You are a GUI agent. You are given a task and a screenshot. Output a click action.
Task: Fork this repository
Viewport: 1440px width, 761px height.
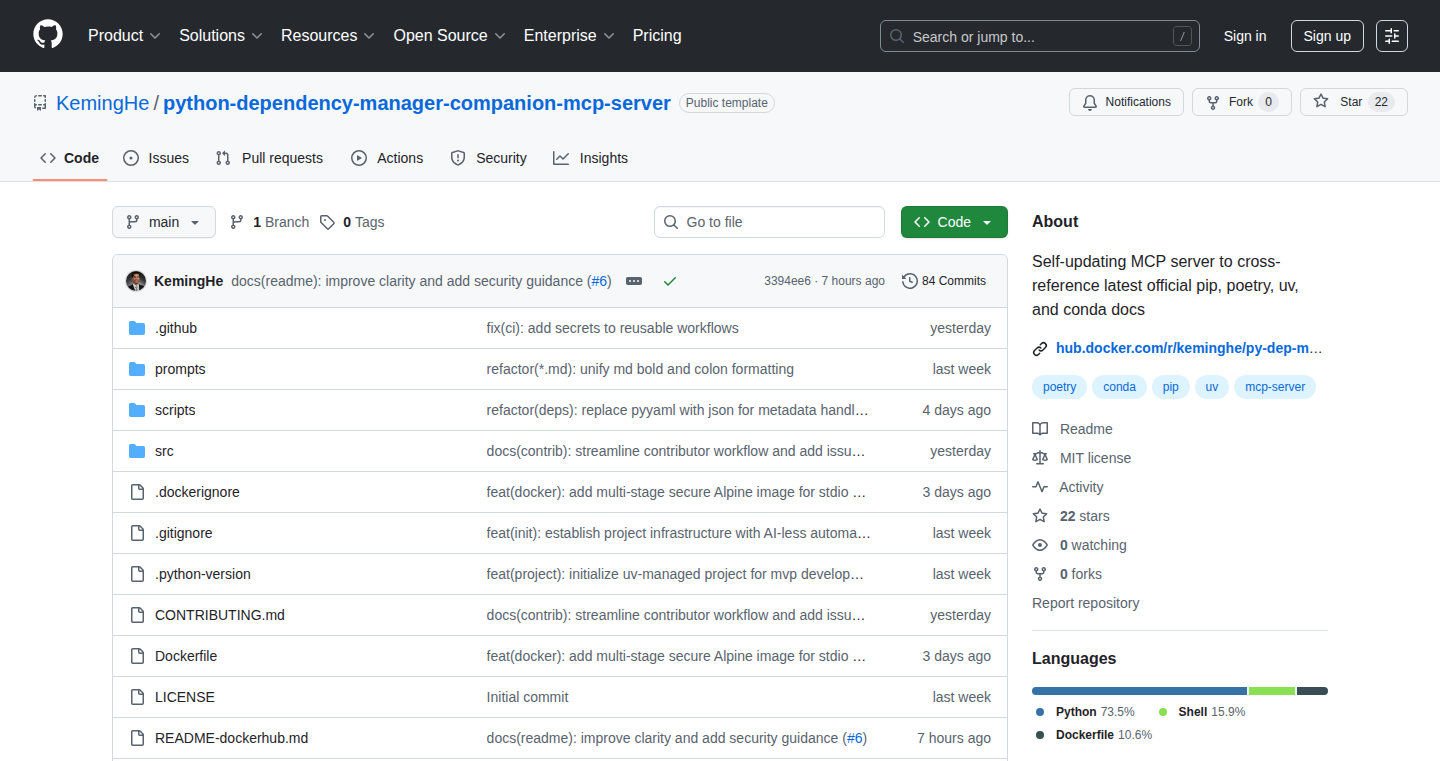[1241, 102]
